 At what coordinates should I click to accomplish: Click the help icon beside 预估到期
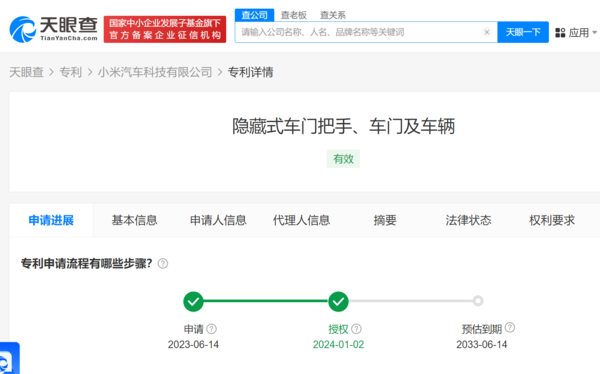[510, 327]
